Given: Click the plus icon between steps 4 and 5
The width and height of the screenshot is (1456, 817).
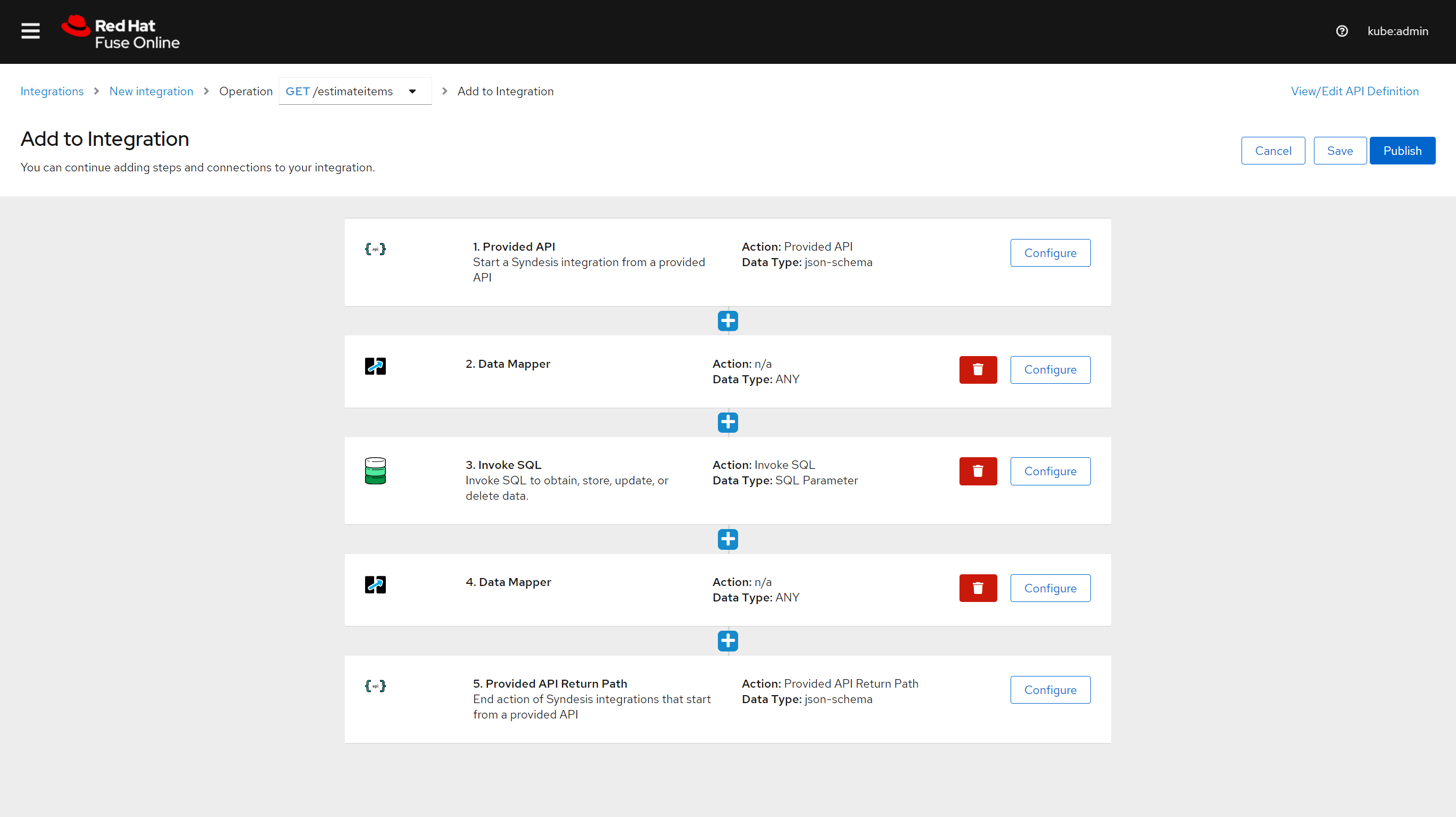Looking at the screenshot, I should pos(727,640).
